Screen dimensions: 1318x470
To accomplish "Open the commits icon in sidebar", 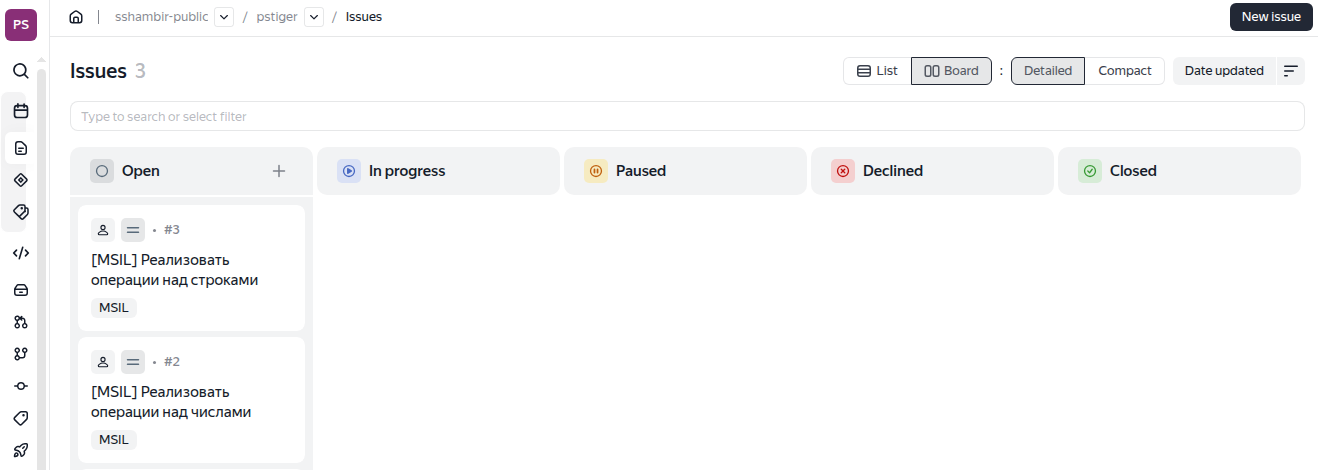I will [x=20, y=386].
